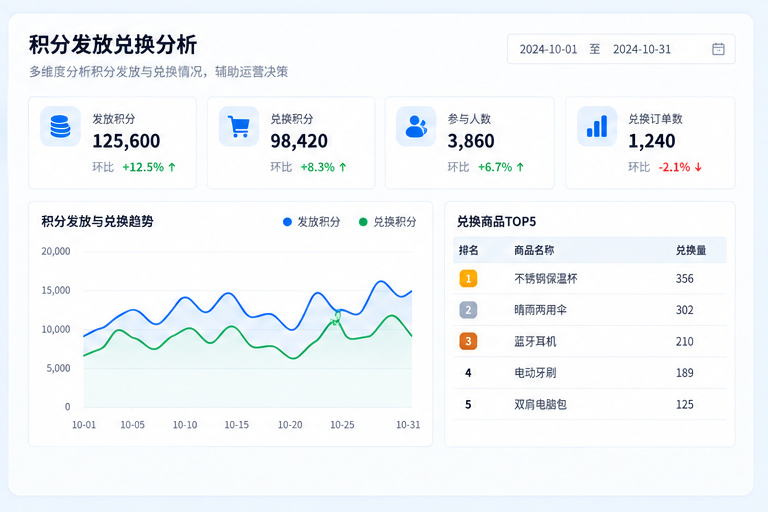Select the 不锈钢保温杯 product row
This screenshot has height=512, width=768.
(590, 279)
